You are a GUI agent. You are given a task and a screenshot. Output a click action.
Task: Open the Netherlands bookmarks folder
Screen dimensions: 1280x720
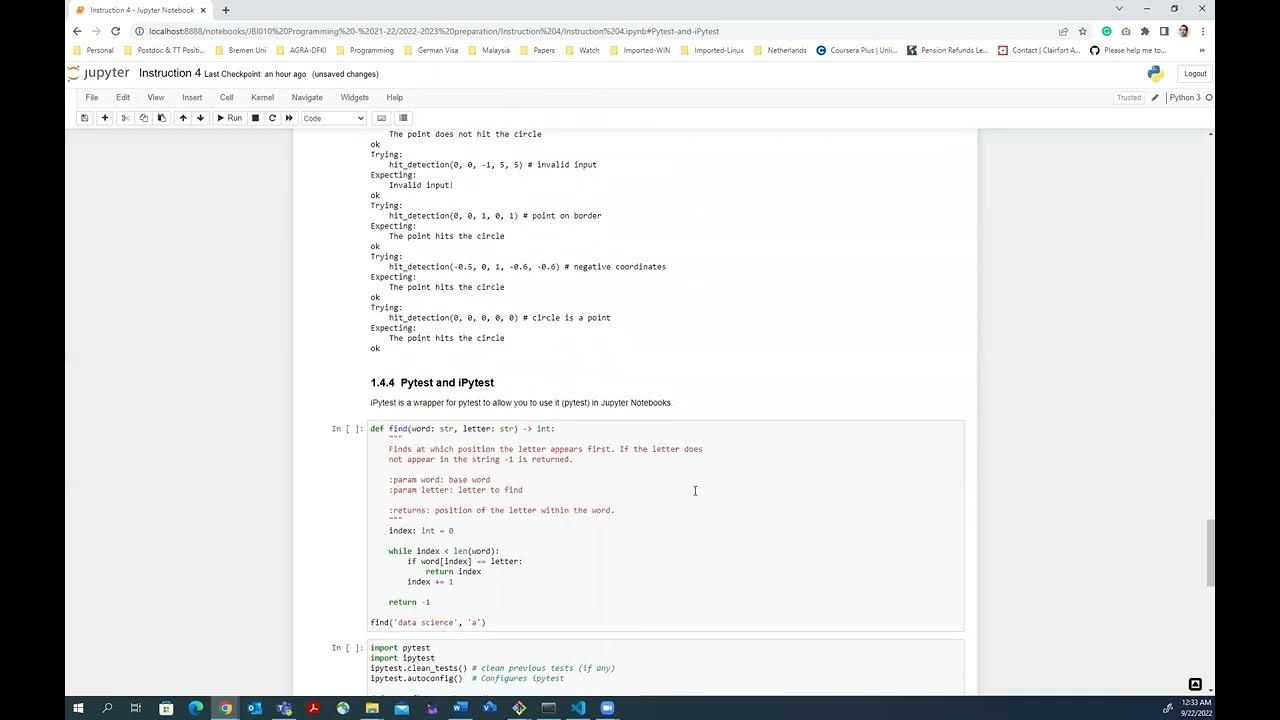pos(781,50)
